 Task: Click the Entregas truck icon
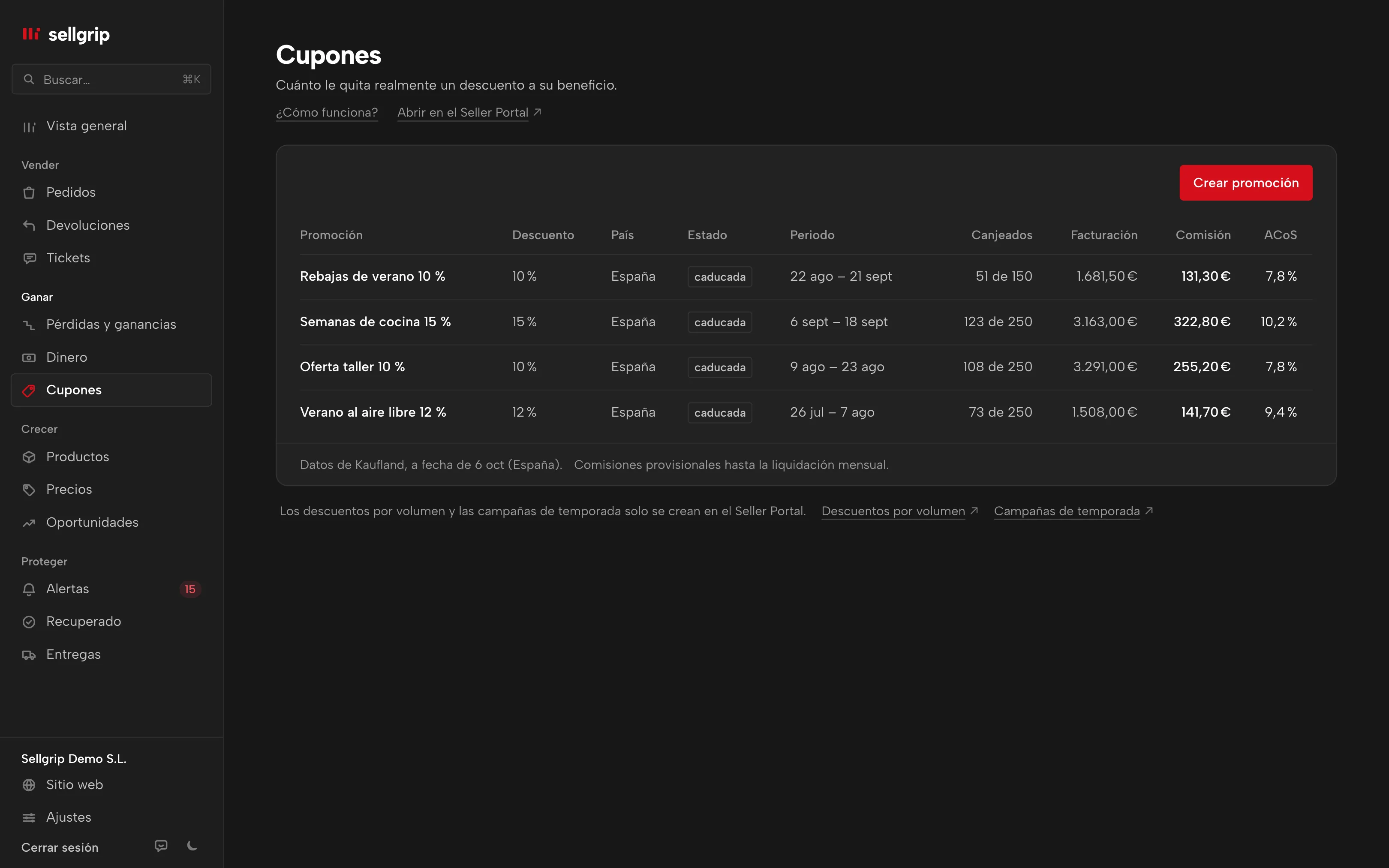coord(29,655)
